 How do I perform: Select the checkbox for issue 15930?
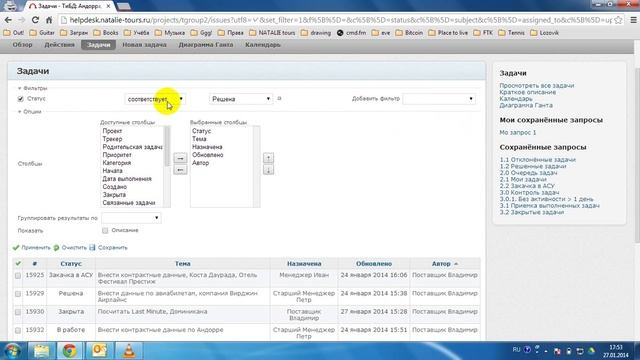[18, 312]
